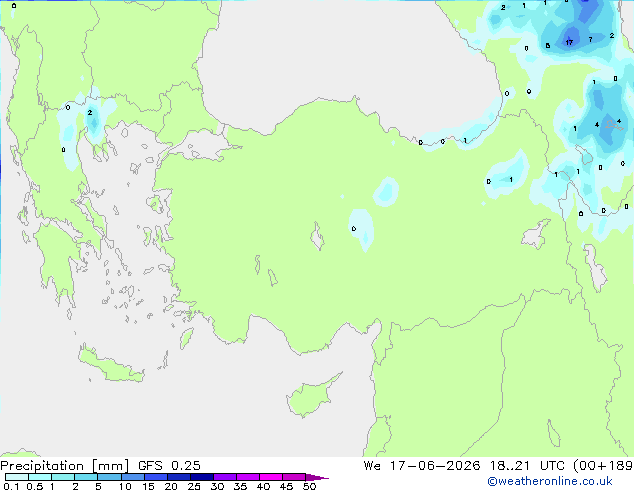634x490 pixels.
Task: Click the 2–5 mm legend swatch
Action: [86, 477]
